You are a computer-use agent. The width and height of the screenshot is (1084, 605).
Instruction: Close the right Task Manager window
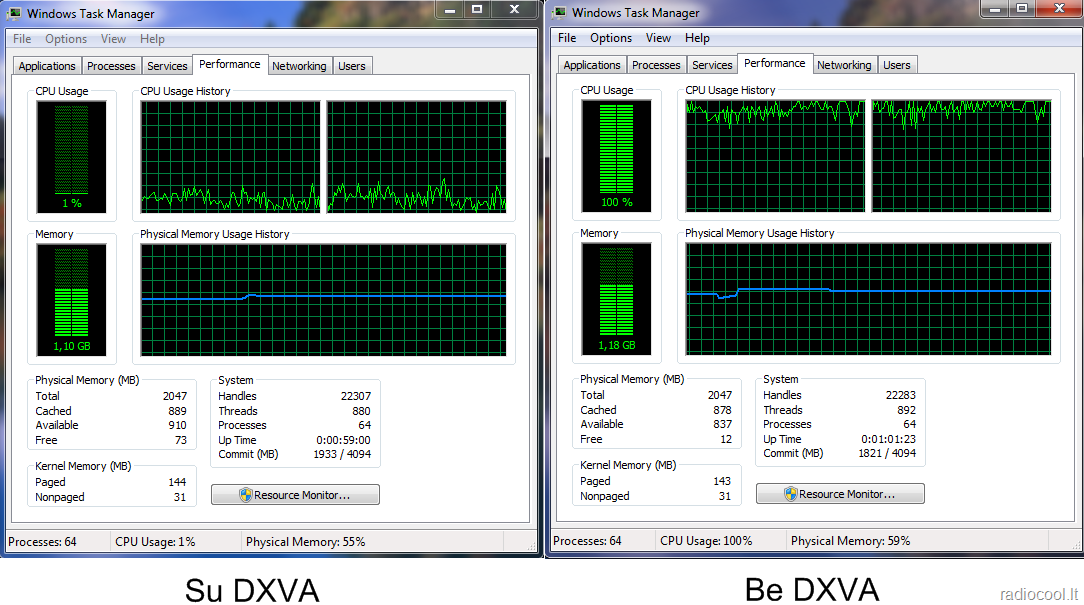pos(1059,8)
